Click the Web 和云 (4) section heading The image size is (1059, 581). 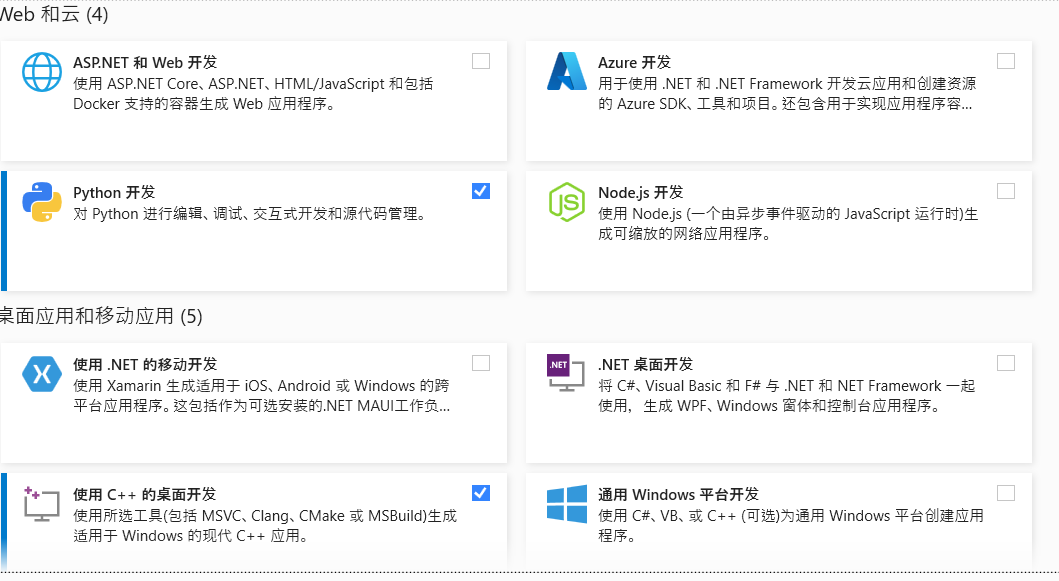pyautogui.click(x=54, y=14)
